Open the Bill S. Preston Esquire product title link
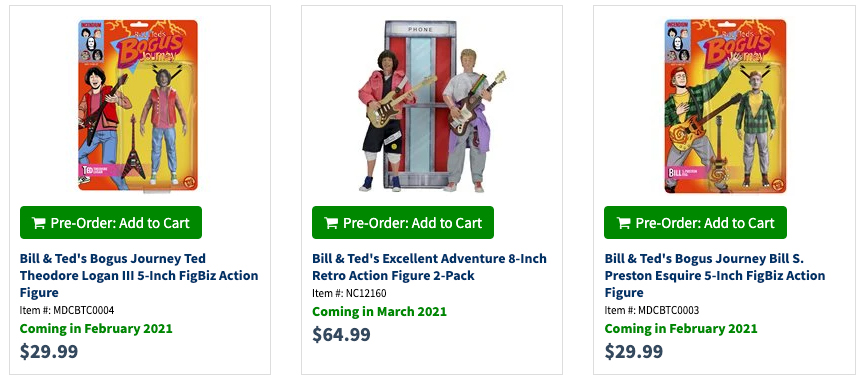Image resolution: width=865 pixels, height=381 pixels. pyautogui.click(x=715, y=275)
